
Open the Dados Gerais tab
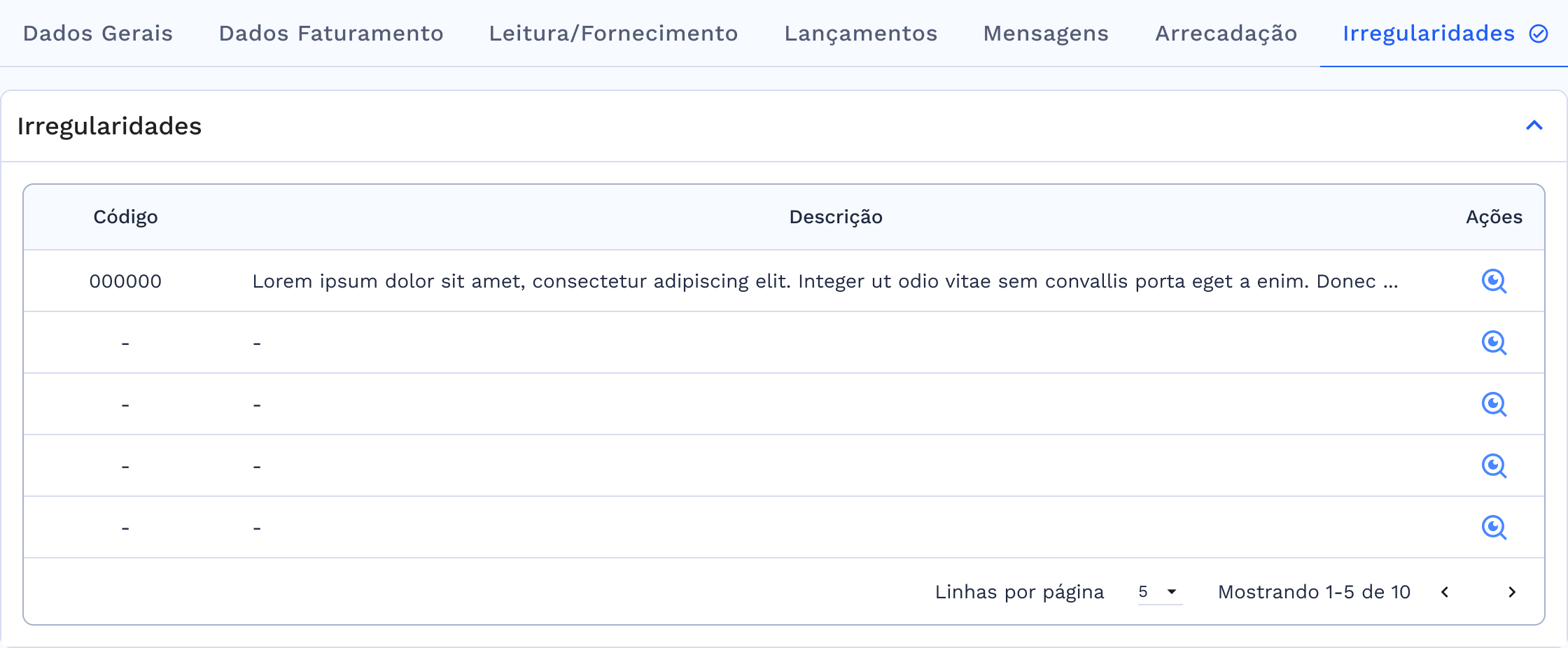point(97,34)
